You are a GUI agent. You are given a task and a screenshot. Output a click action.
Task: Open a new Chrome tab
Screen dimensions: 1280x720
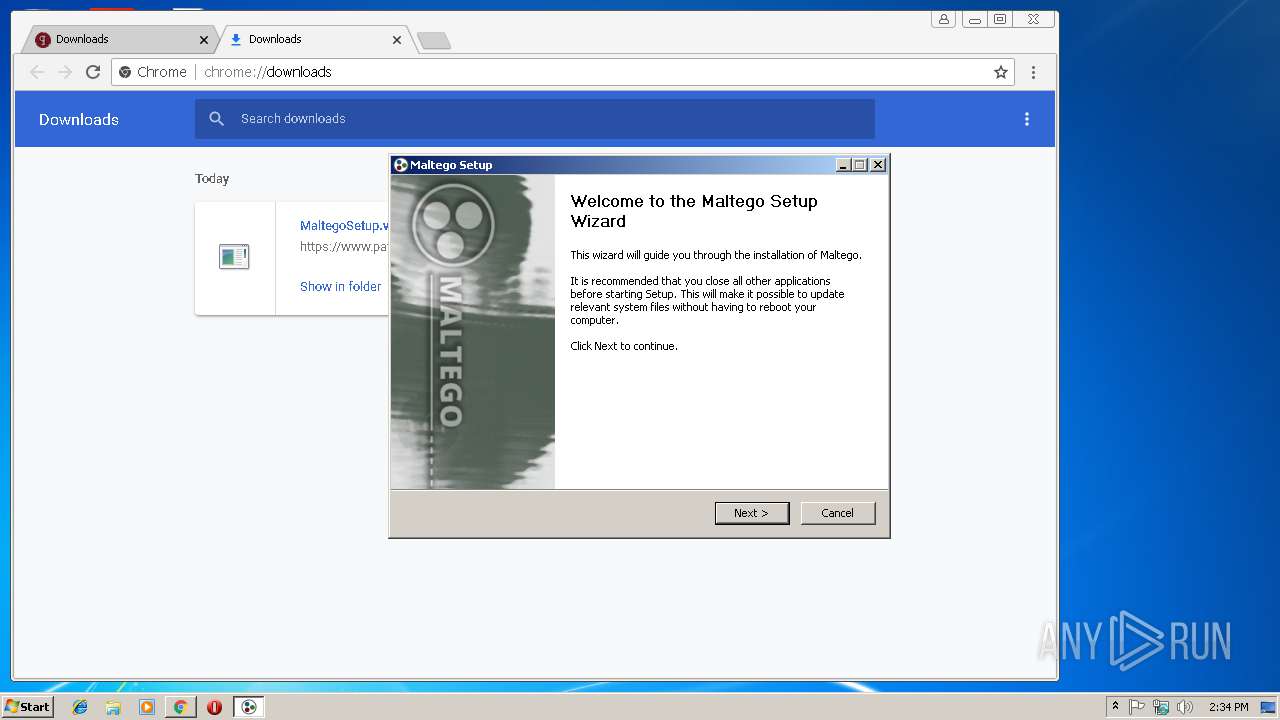coord(434,40)
